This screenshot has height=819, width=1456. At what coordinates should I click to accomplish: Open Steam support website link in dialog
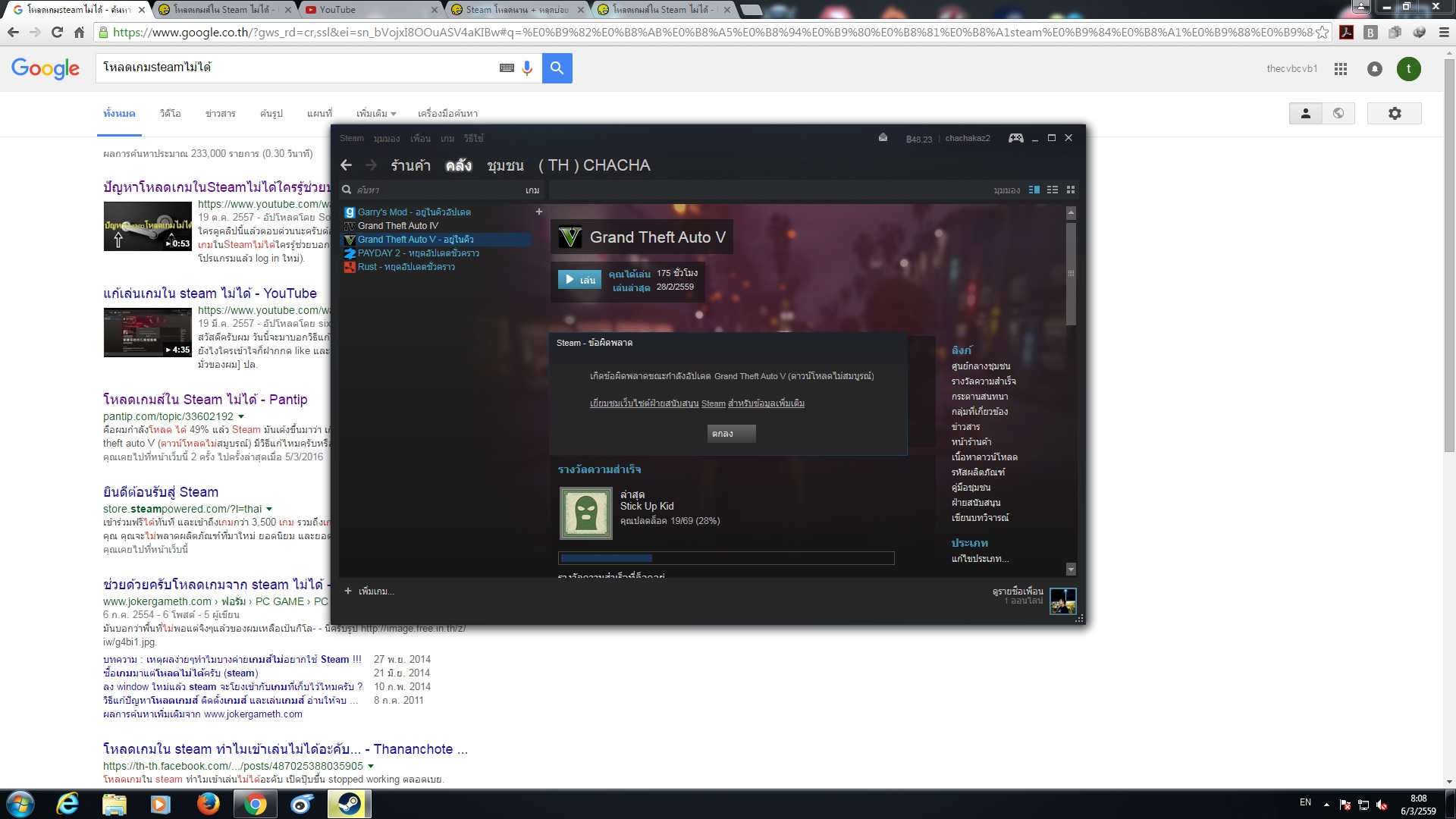[697, 403]
